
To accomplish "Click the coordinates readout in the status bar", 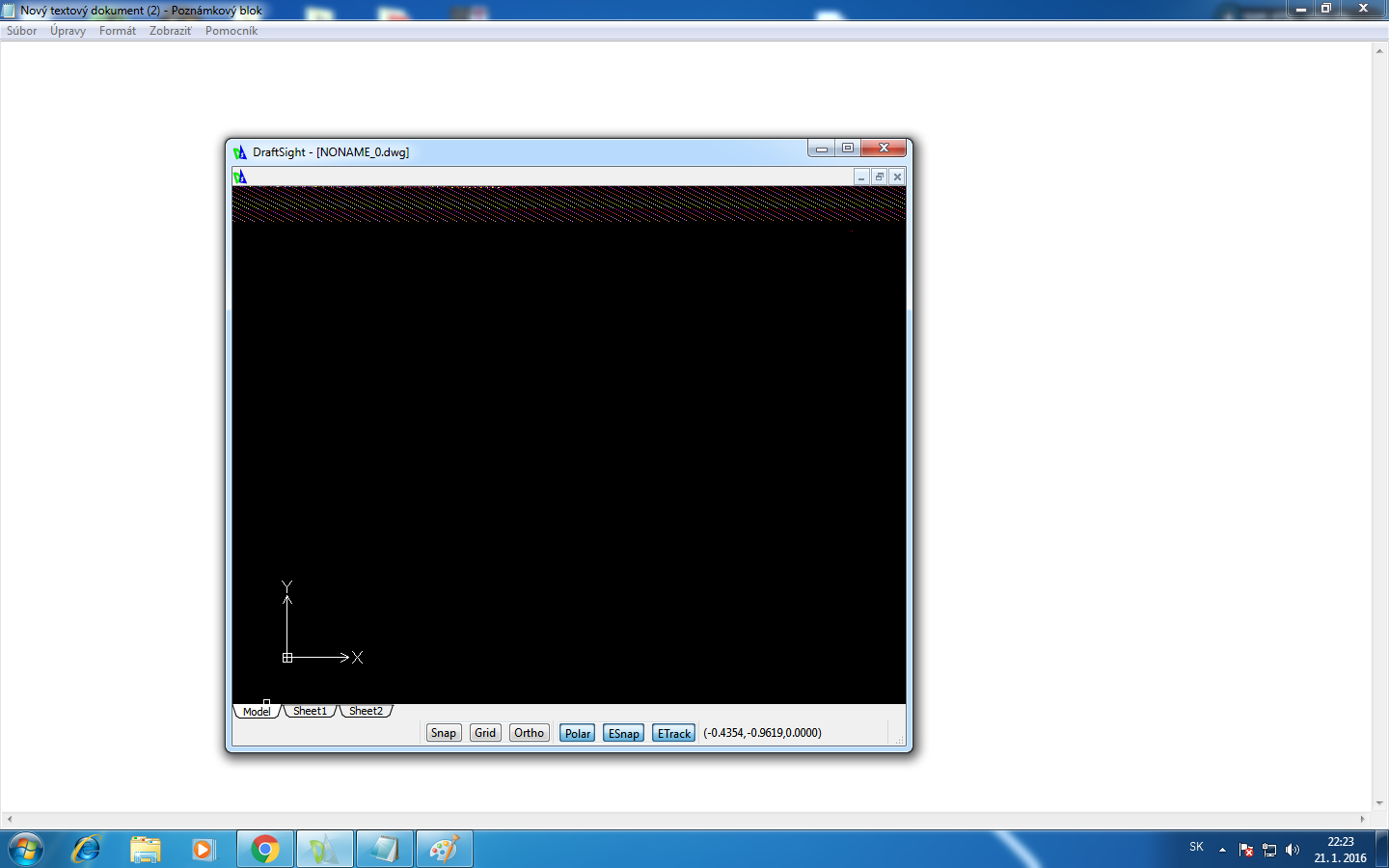I will pos(762,733).
